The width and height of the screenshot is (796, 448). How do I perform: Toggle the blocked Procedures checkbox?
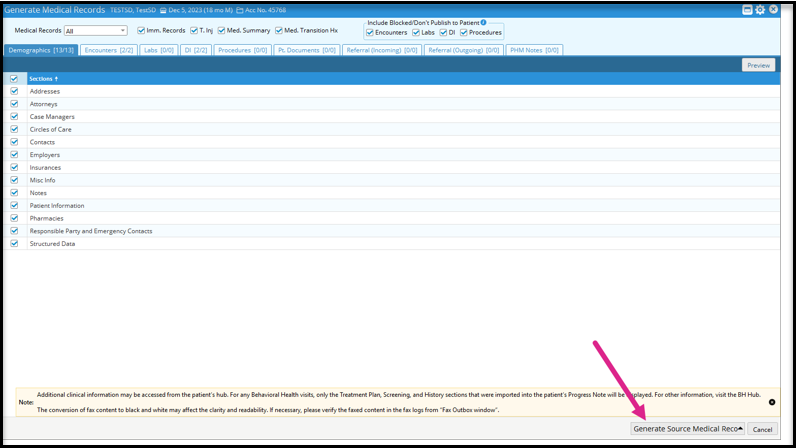pyautogui.click(x=463, y=33)
